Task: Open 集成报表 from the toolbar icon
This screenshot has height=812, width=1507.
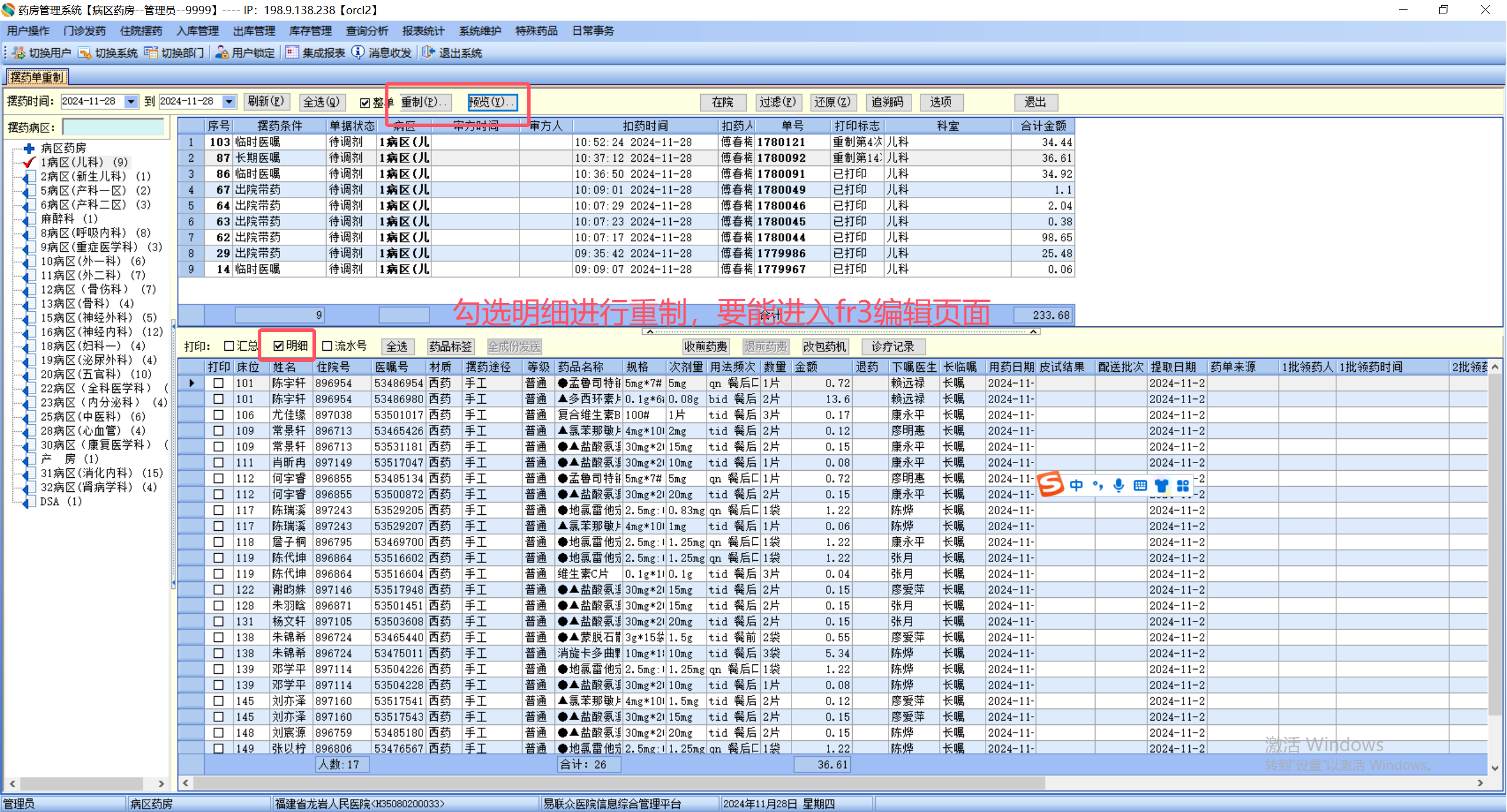Action: point(292,53)
